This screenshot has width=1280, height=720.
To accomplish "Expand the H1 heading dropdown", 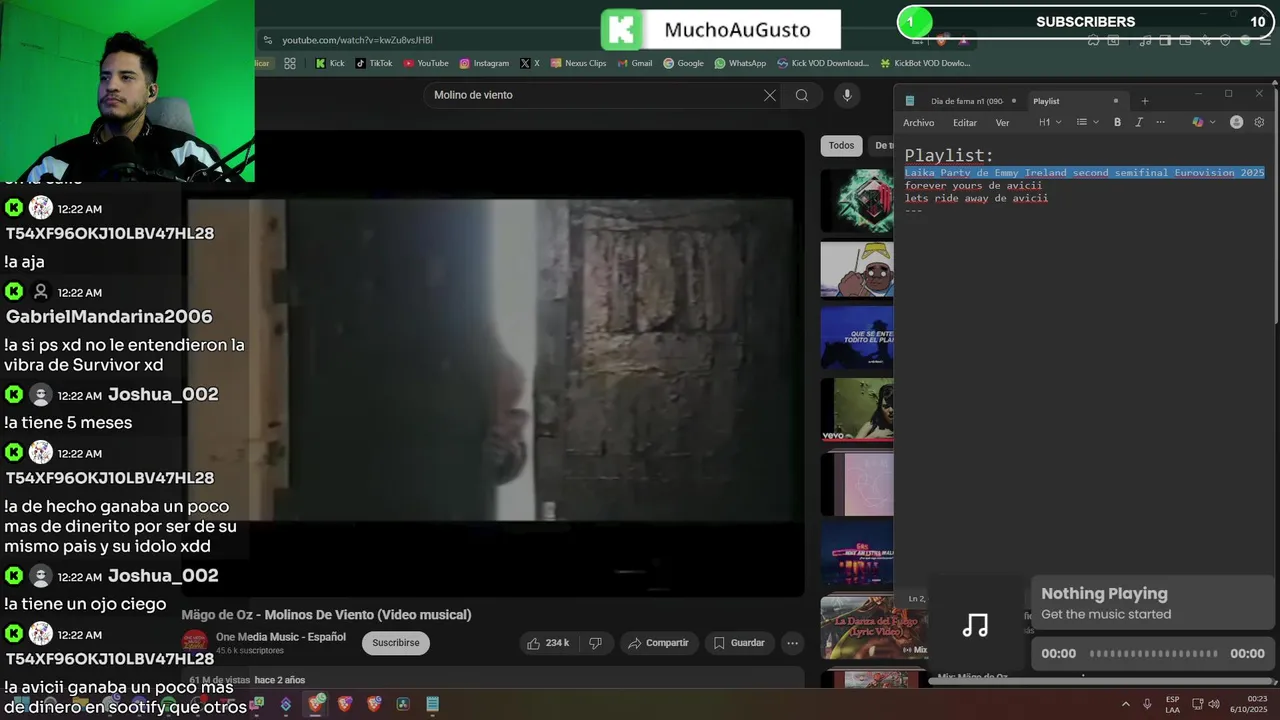I will pyautogui.click(x=1050, y=122).
